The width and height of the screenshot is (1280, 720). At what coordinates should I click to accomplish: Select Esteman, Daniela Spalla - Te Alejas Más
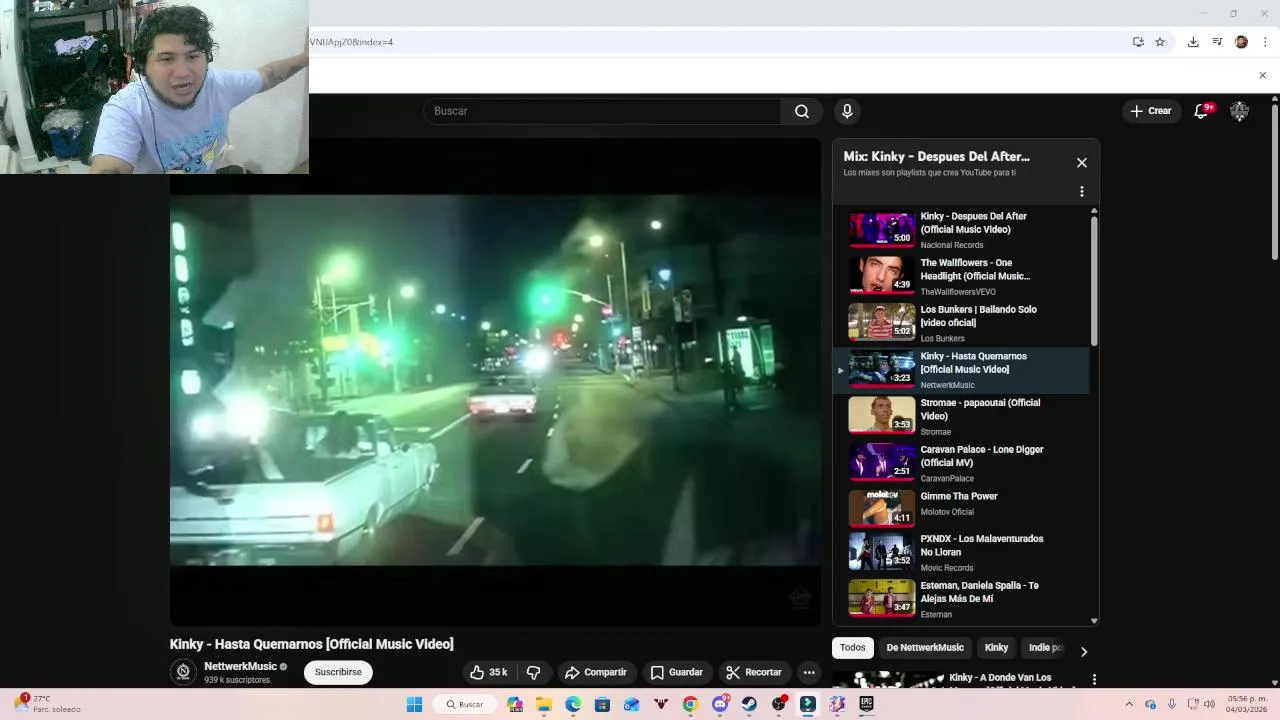pos(961,598)
